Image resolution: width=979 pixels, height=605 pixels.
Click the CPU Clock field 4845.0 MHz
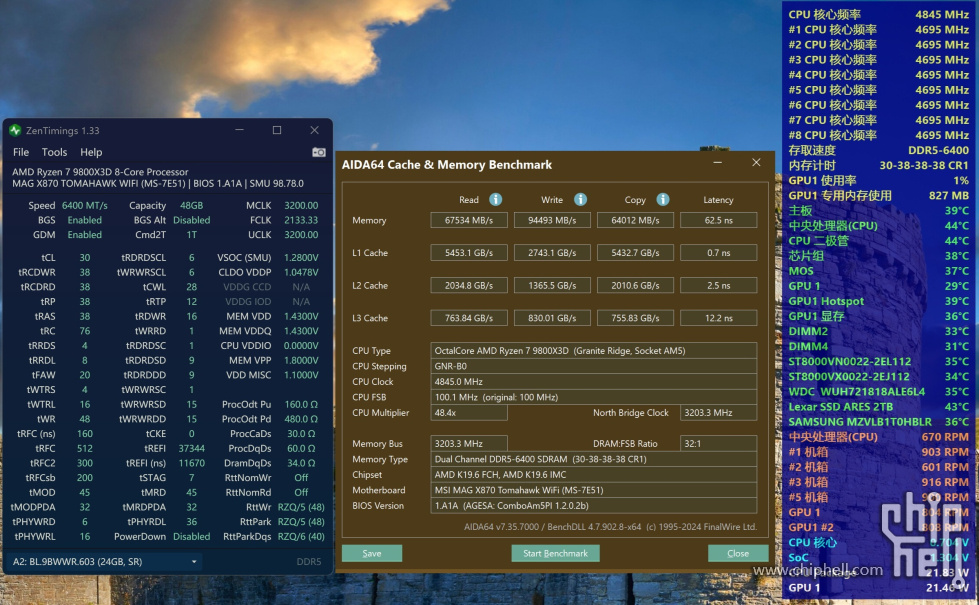pos(594,382)
